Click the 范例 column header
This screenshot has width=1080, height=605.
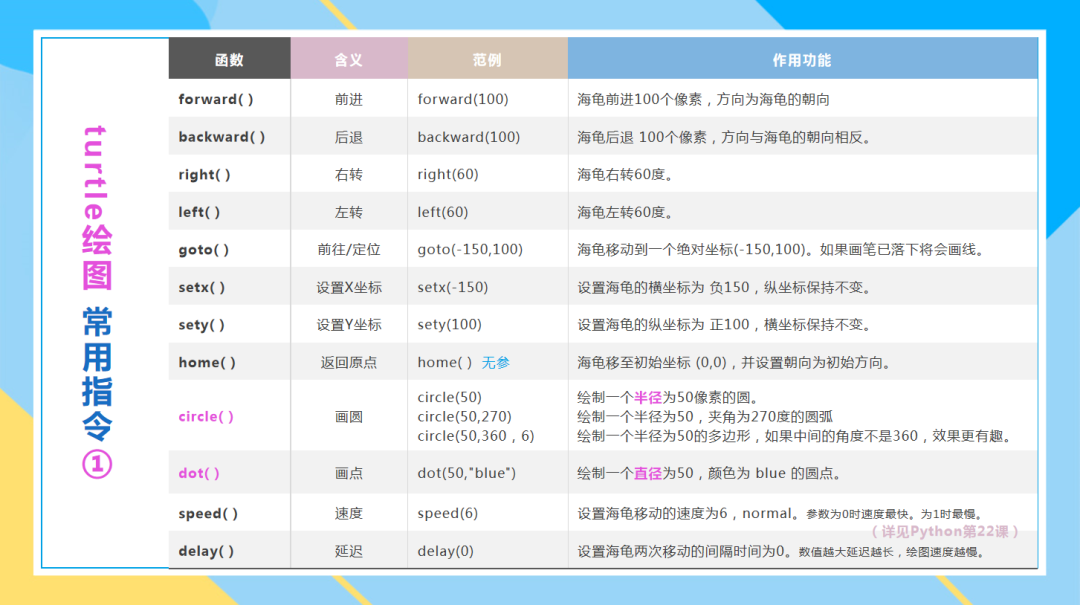click(x=487, y=59)
